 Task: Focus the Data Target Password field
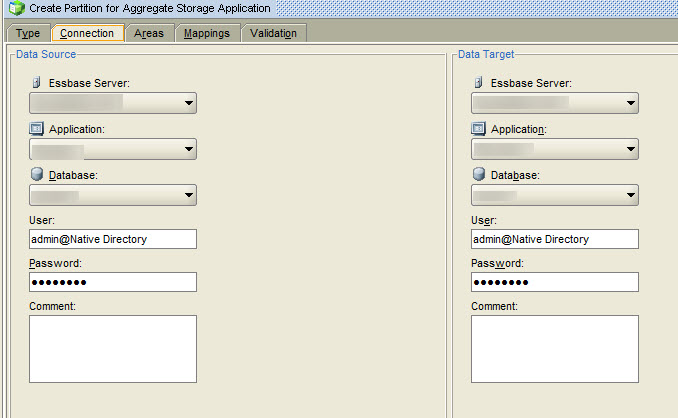pyautogui.click(x=554, y=282)
